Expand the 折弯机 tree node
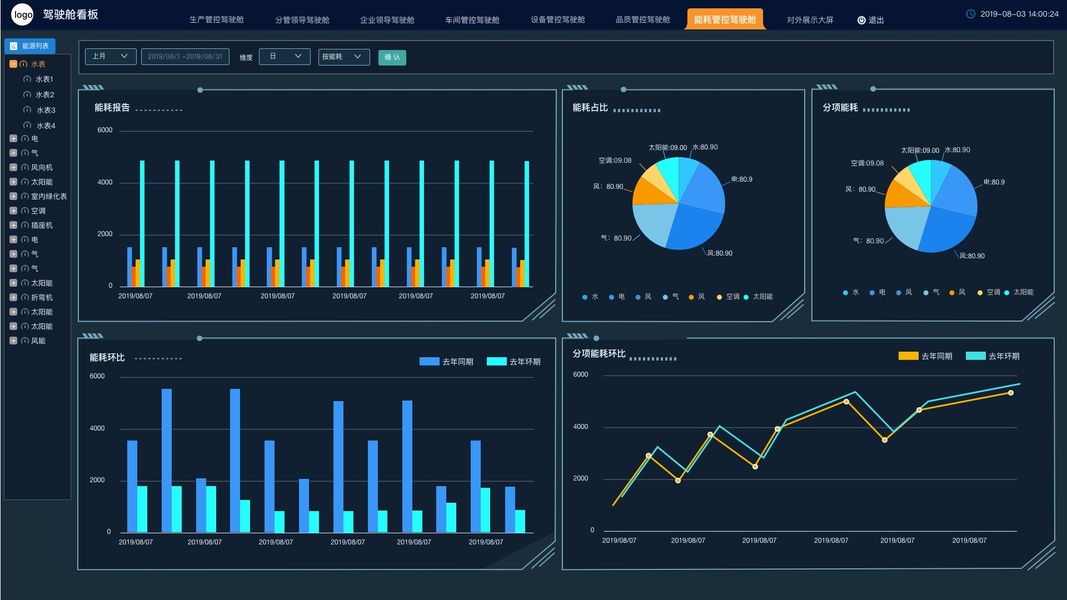Image resolution: width=1067 pixels, height=600 pixels. point(13,297)
